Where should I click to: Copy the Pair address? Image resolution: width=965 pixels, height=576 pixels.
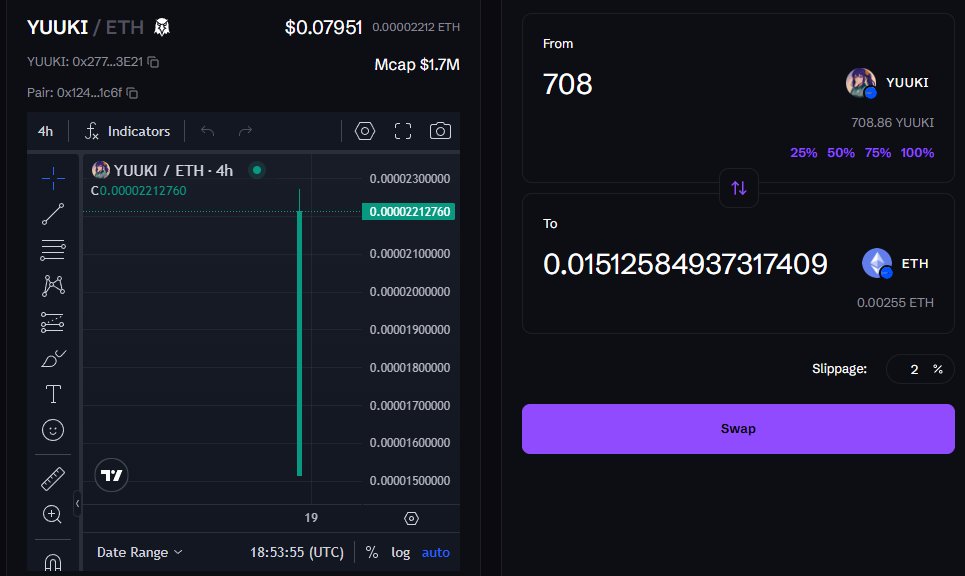pos(132,93)
